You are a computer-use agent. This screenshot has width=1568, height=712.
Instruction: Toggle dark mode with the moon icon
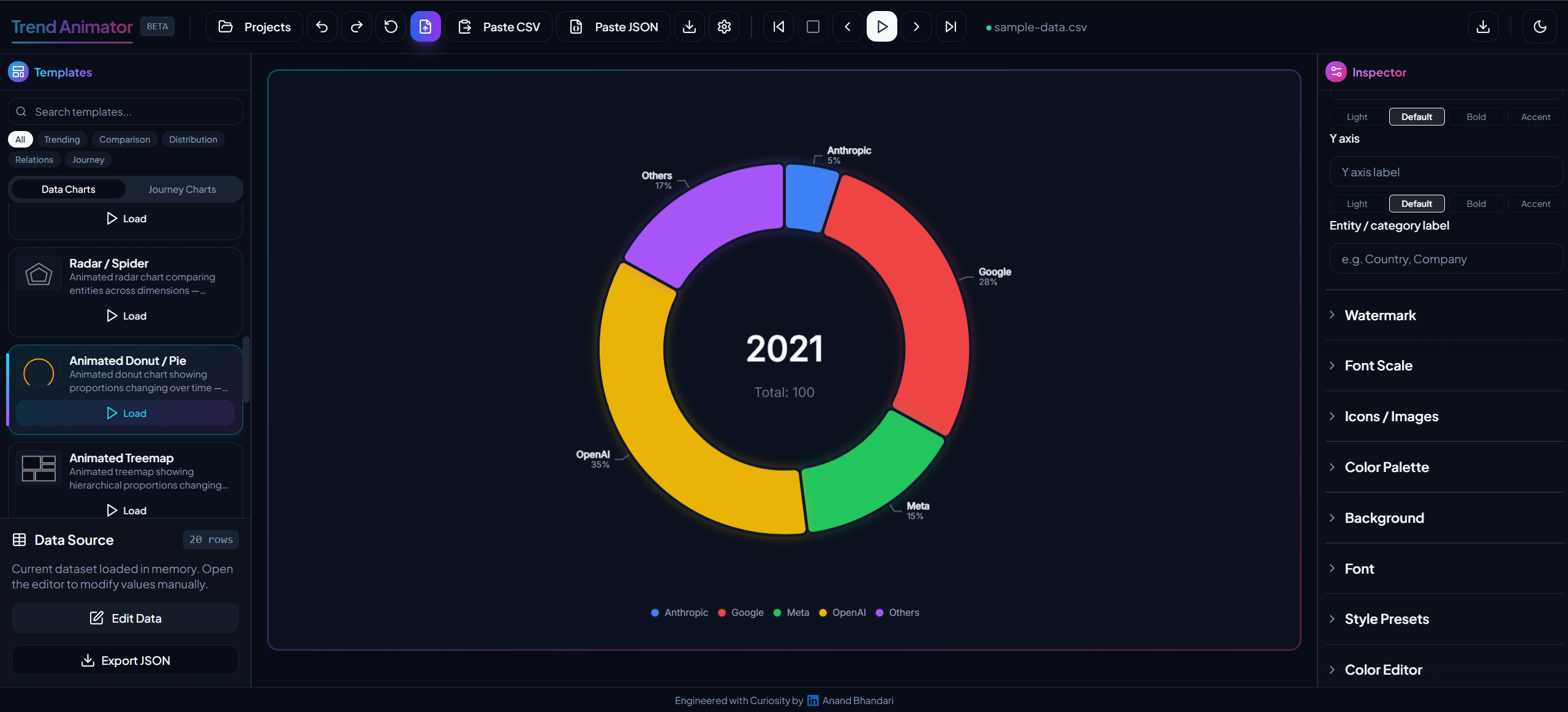click(x=1540, y=26)
